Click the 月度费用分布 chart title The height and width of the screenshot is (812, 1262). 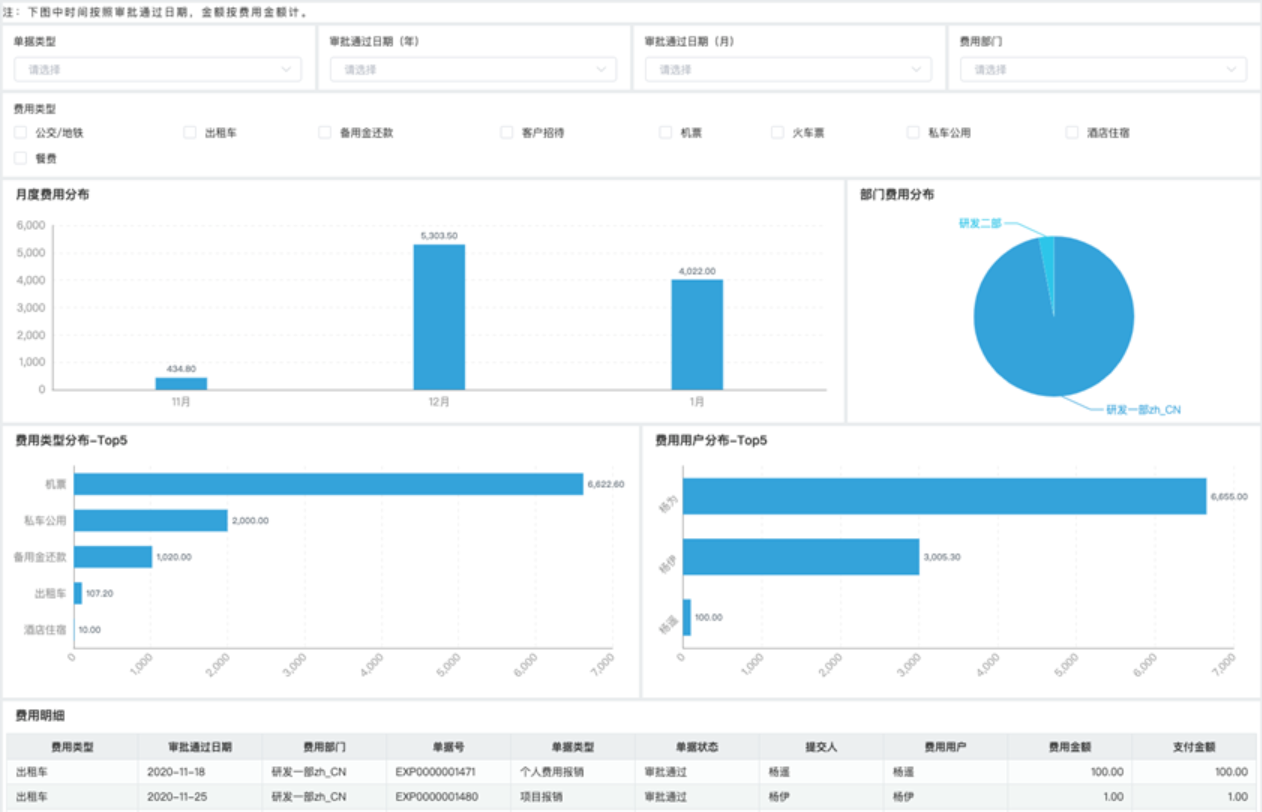click(x=52, y=195)
